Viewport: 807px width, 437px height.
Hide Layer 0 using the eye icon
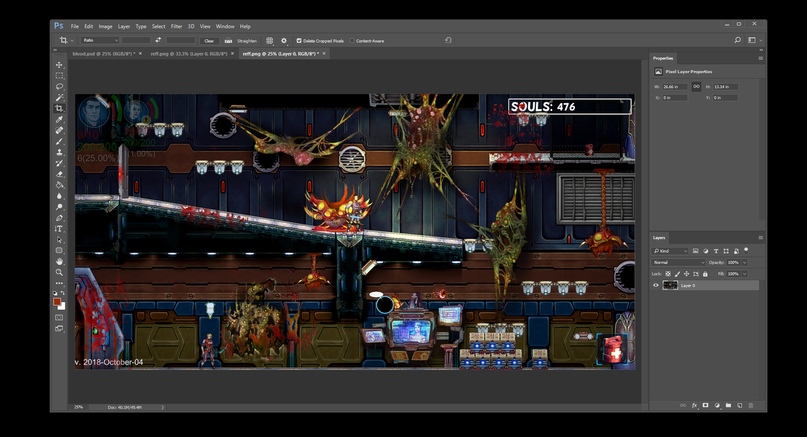[x=656, y=285]
